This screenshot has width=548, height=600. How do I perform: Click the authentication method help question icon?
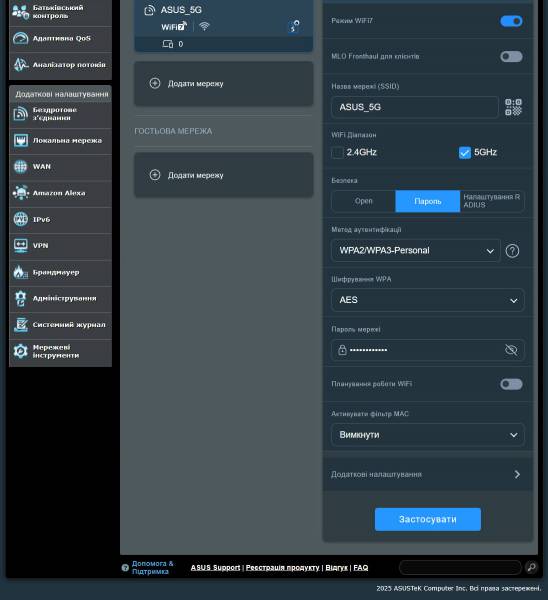(x=512, y=251)
